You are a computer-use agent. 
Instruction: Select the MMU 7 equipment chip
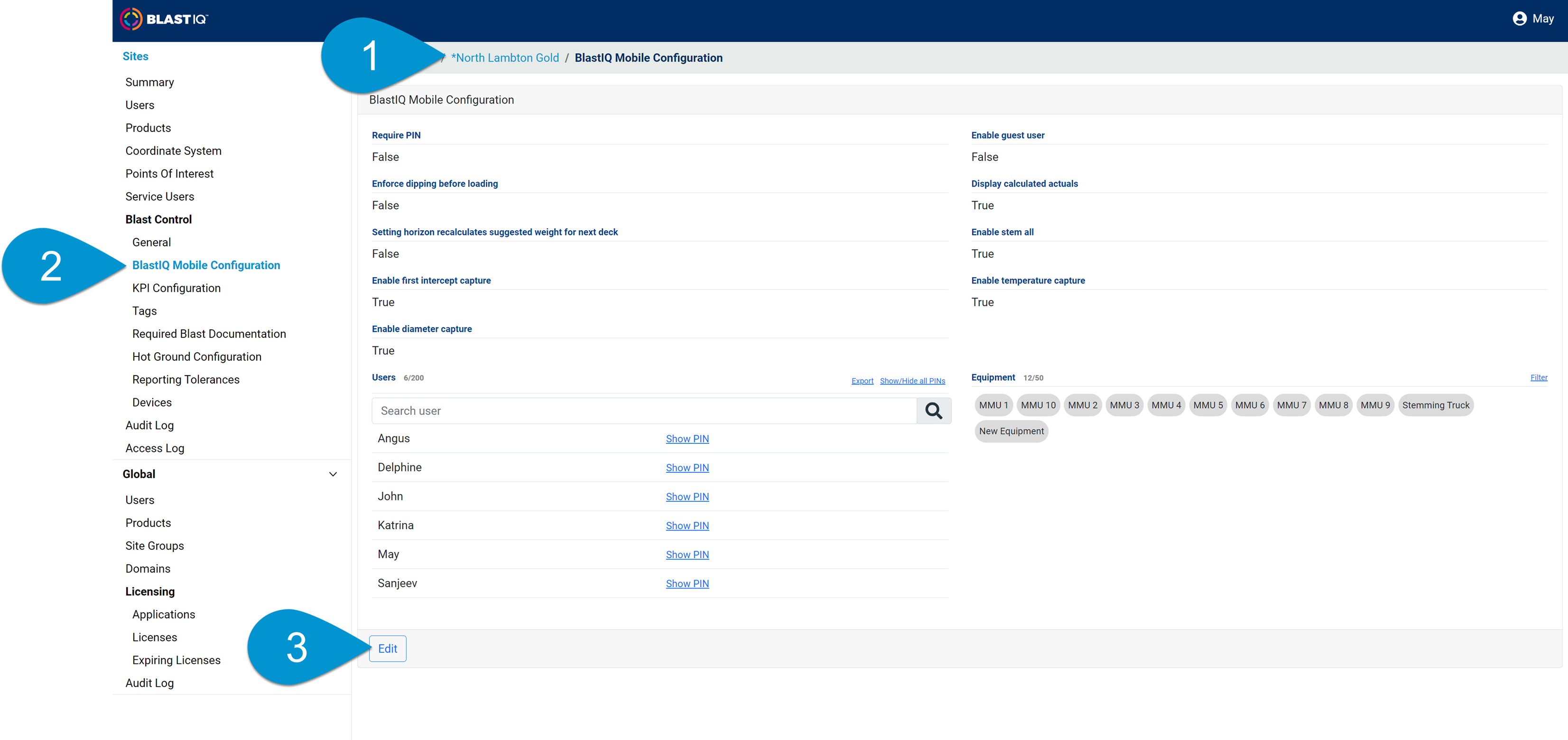tap(1292, 406)
